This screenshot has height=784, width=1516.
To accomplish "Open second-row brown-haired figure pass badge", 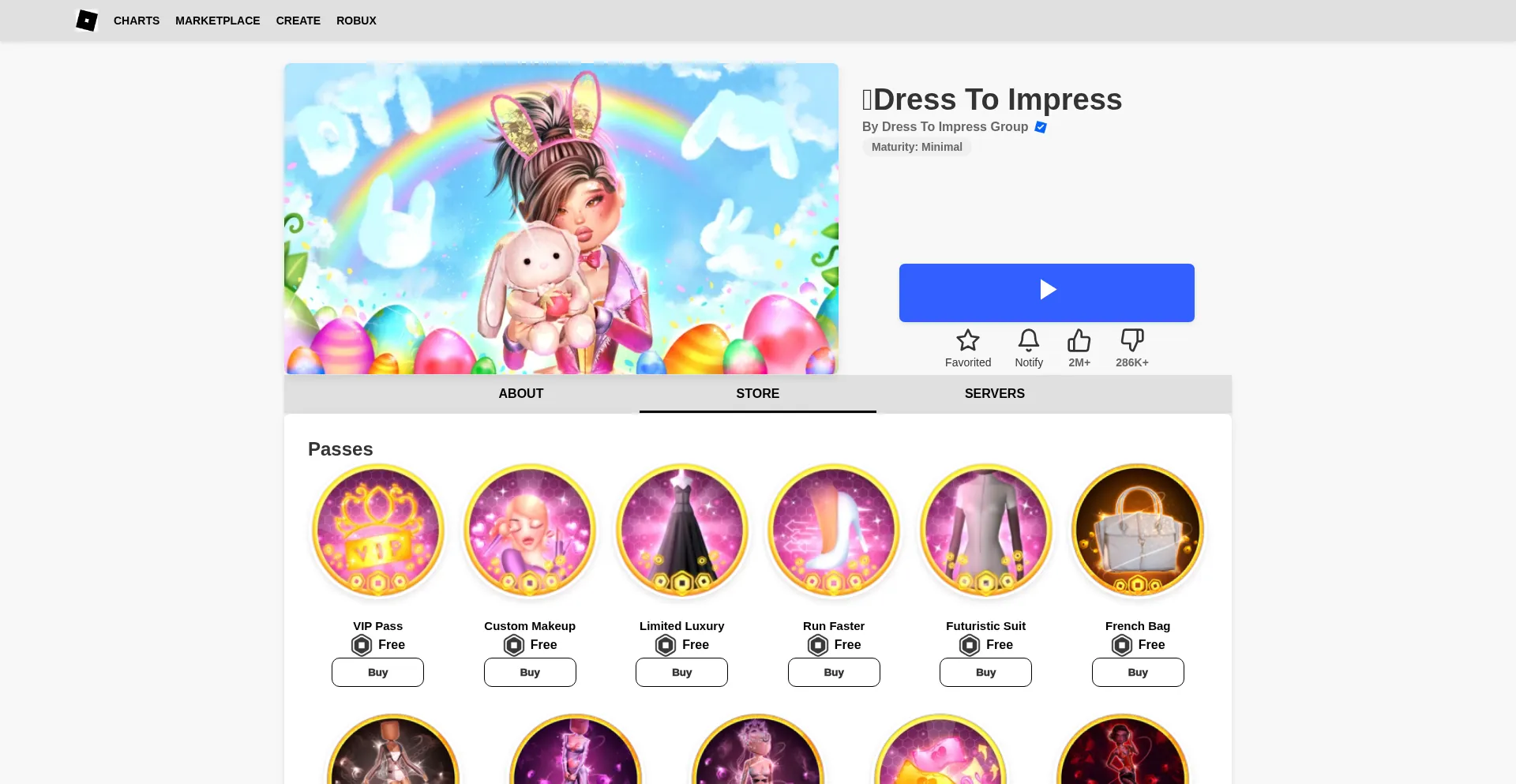I will pyautogui.click(x=393, y=749).
